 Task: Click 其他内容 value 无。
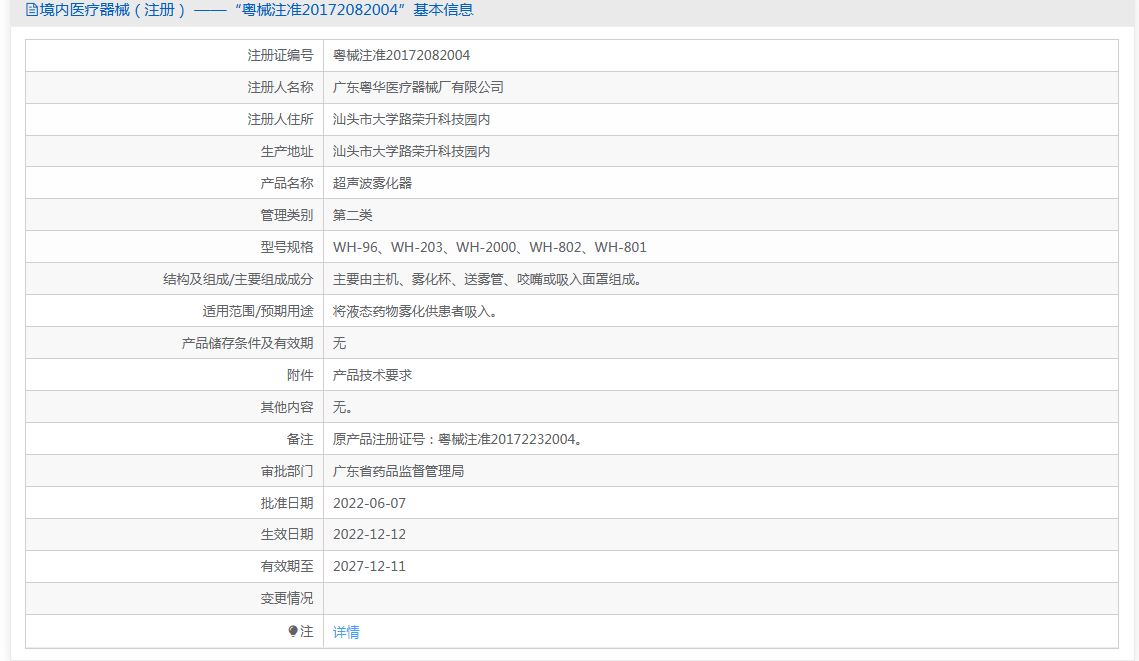343,407
